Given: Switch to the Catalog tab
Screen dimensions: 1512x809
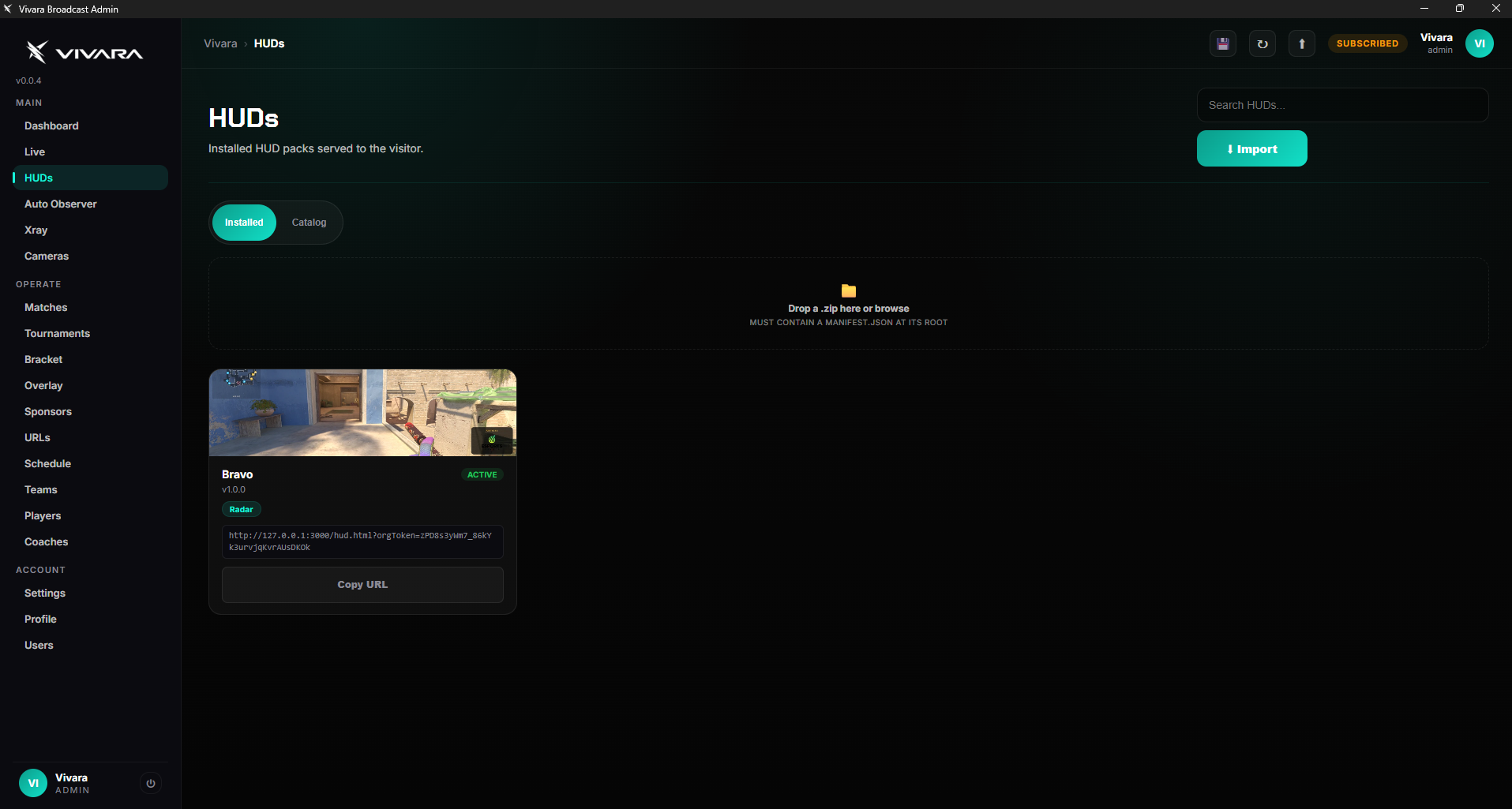Looking at the screenshot, I should (309, 223).
